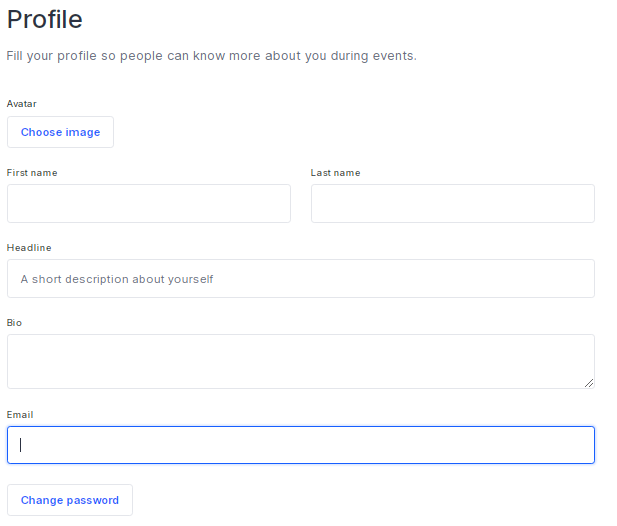617x526 pixels.
Task: Click the Bio label
Action: (x=14, y=323)
